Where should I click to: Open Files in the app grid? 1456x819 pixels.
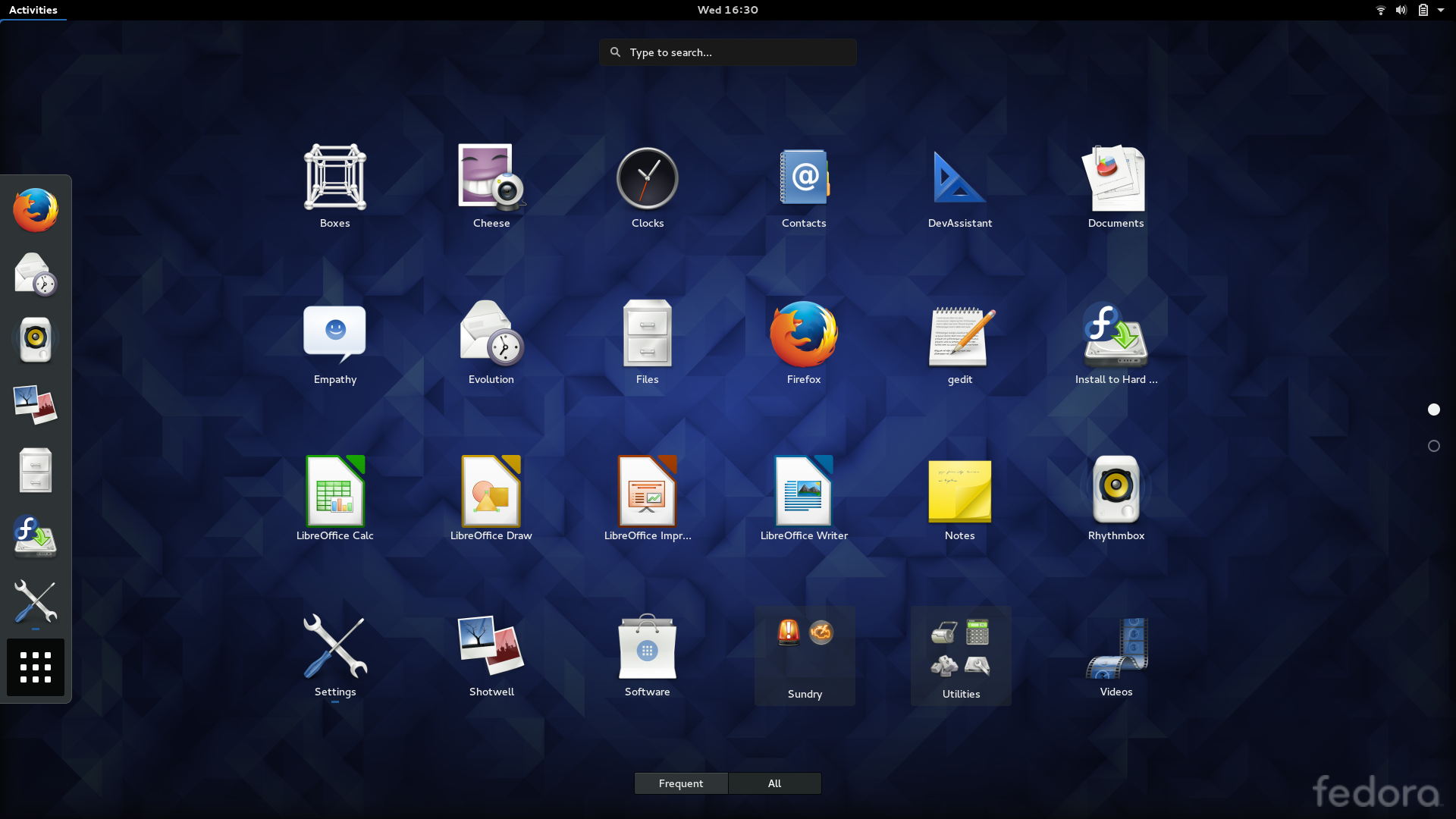(x=647, y=343)
